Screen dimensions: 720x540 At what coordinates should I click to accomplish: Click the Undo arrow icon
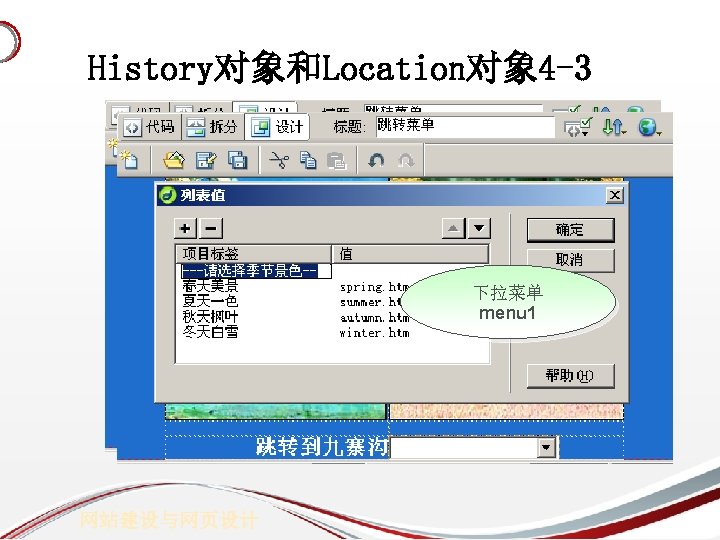(x=377, y=160)
